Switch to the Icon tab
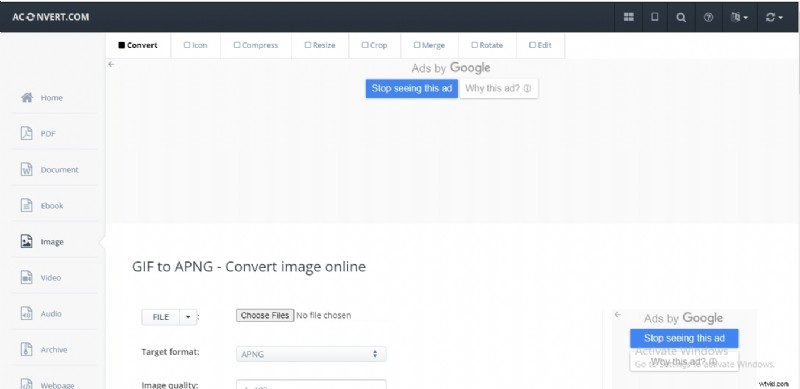The width and height of the screenshot is (800, 389). pos(195,45)
